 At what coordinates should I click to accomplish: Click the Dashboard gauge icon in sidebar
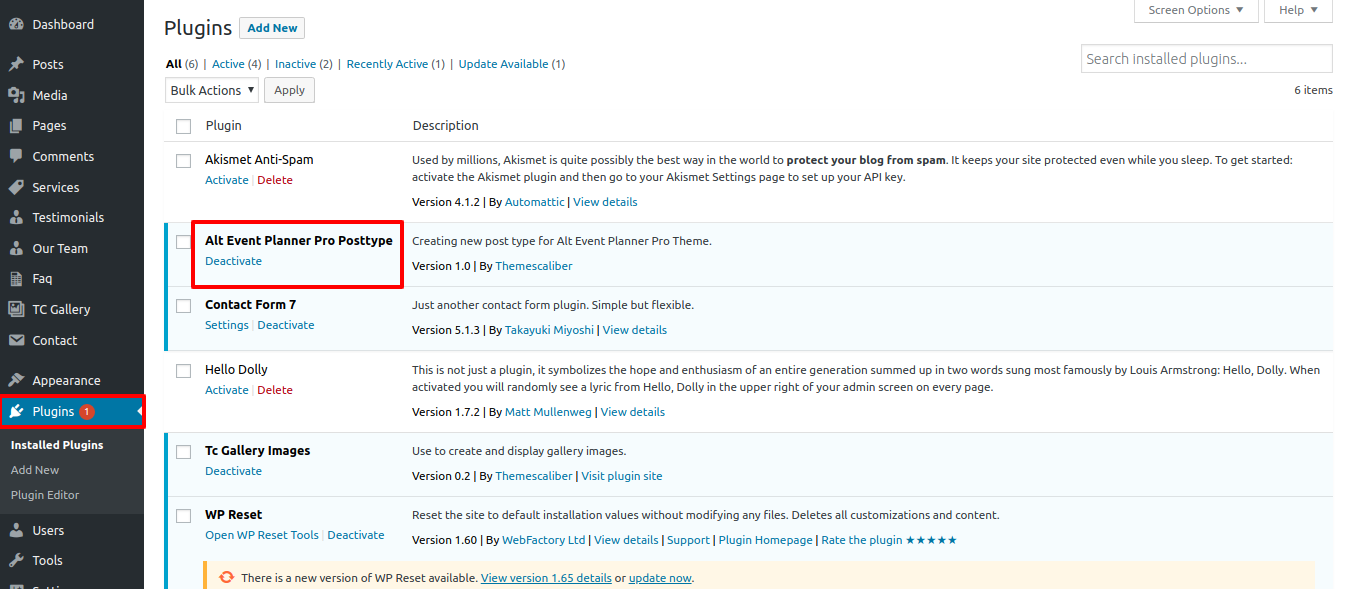(x=16, y=24)
